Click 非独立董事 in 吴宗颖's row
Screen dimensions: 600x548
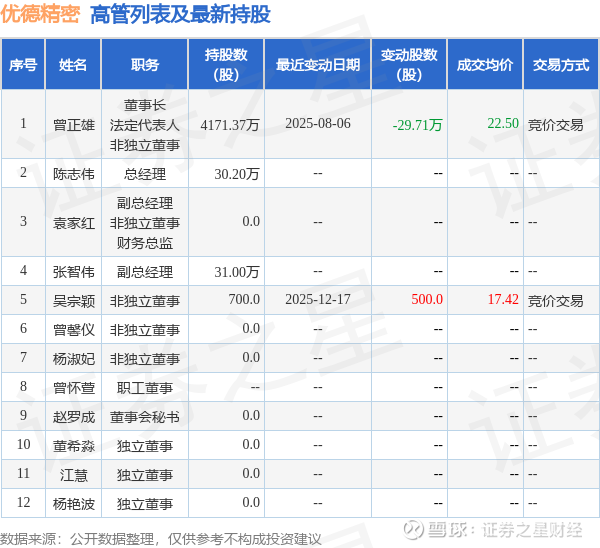[145, 301]
